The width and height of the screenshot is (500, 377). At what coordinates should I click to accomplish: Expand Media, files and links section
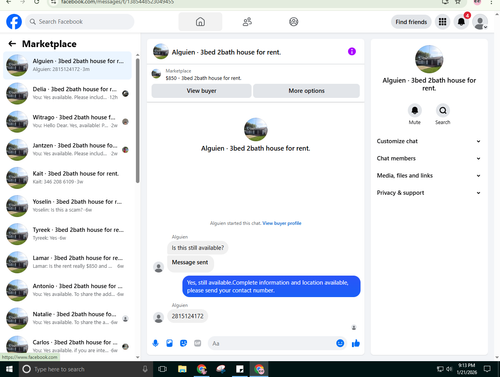tap(429, 175)
